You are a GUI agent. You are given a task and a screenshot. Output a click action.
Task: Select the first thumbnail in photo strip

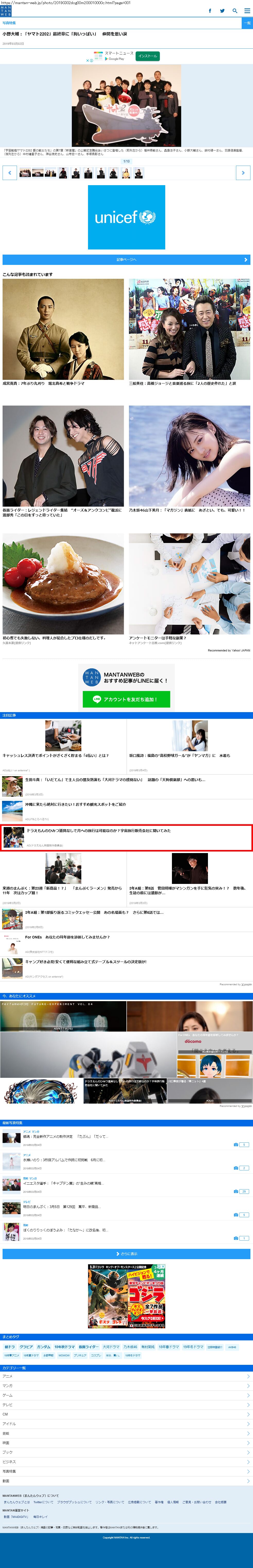pyautogui.click(x=25, y=173)
